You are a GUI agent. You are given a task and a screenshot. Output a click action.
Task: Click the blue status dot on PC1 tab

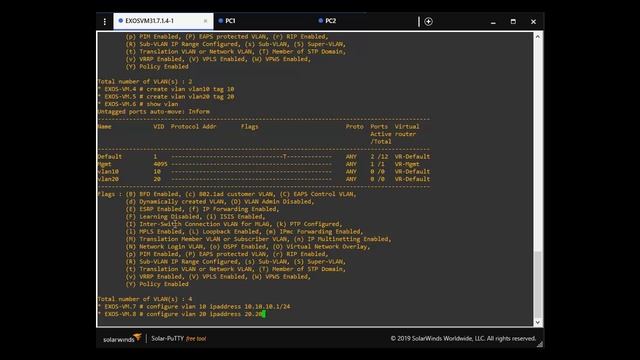[221, 20]
